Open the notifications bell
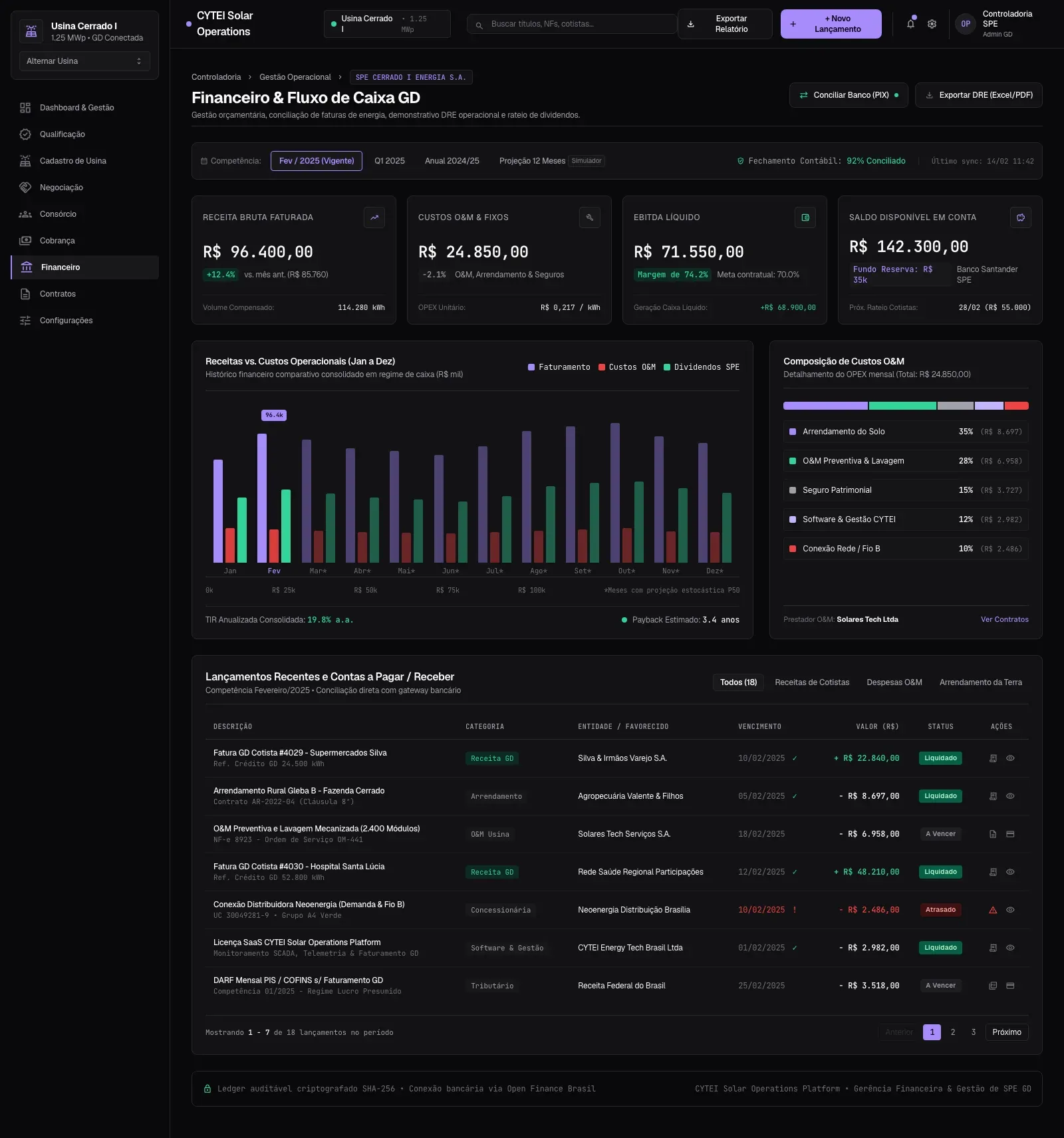Image resolution: width=1064 pixels, height=1138 pixels. (x=910, y=24)
